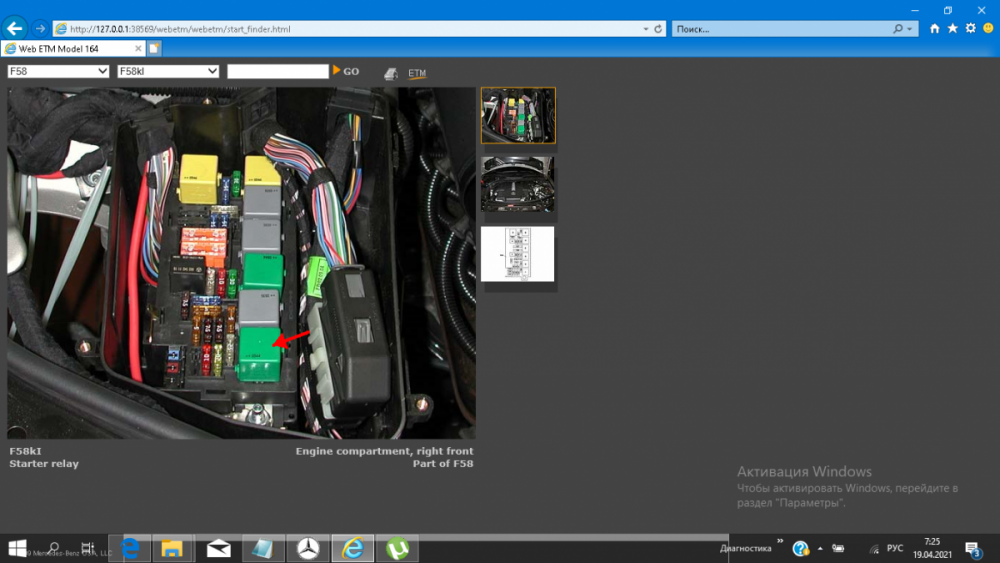Select the fuse layout diagram thumbnail
Screen dimensions: 1000x563
tap(518, 254)
